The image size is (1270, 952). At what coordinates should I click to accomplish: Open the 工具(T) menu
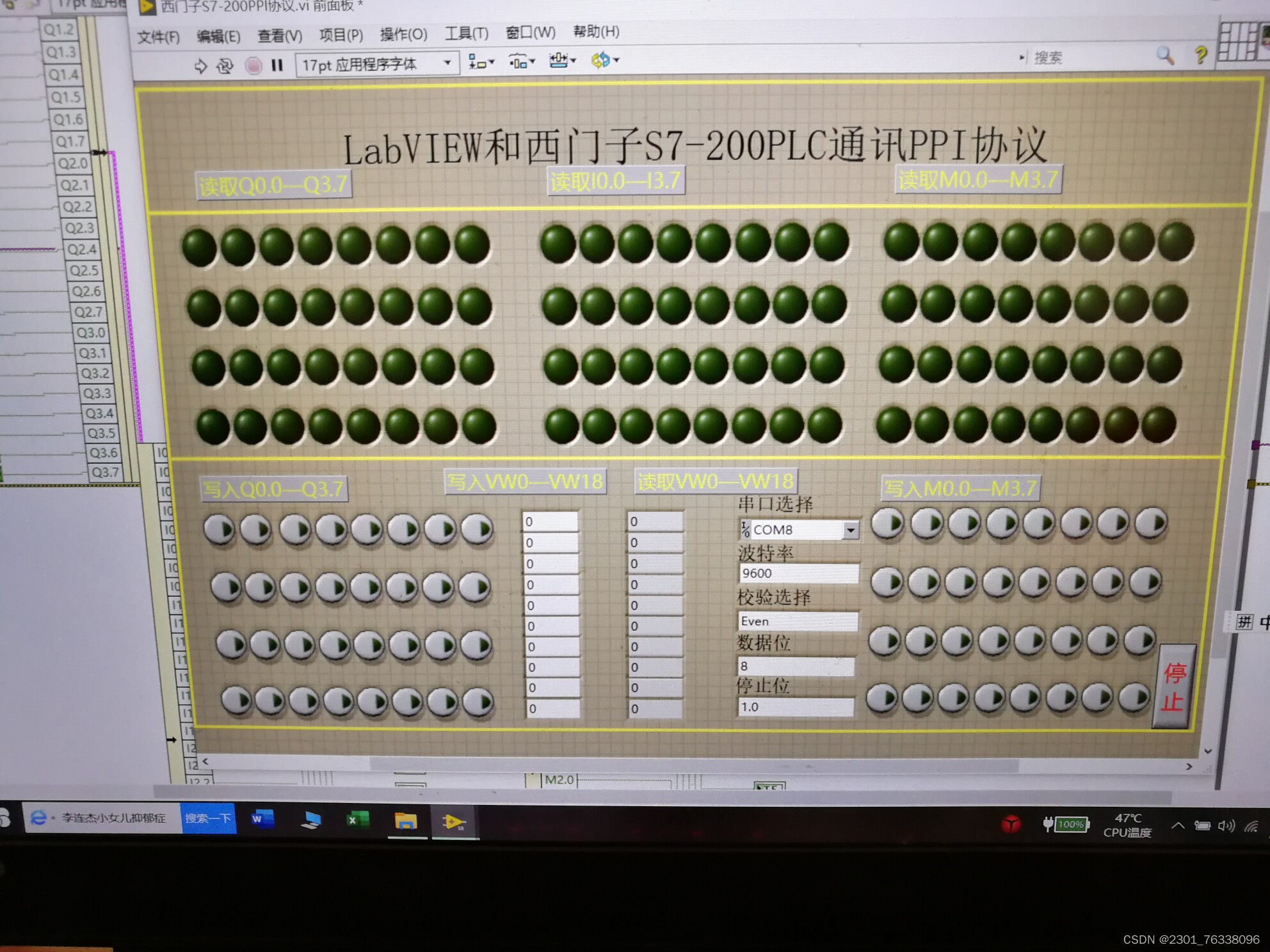pos(465,33)
